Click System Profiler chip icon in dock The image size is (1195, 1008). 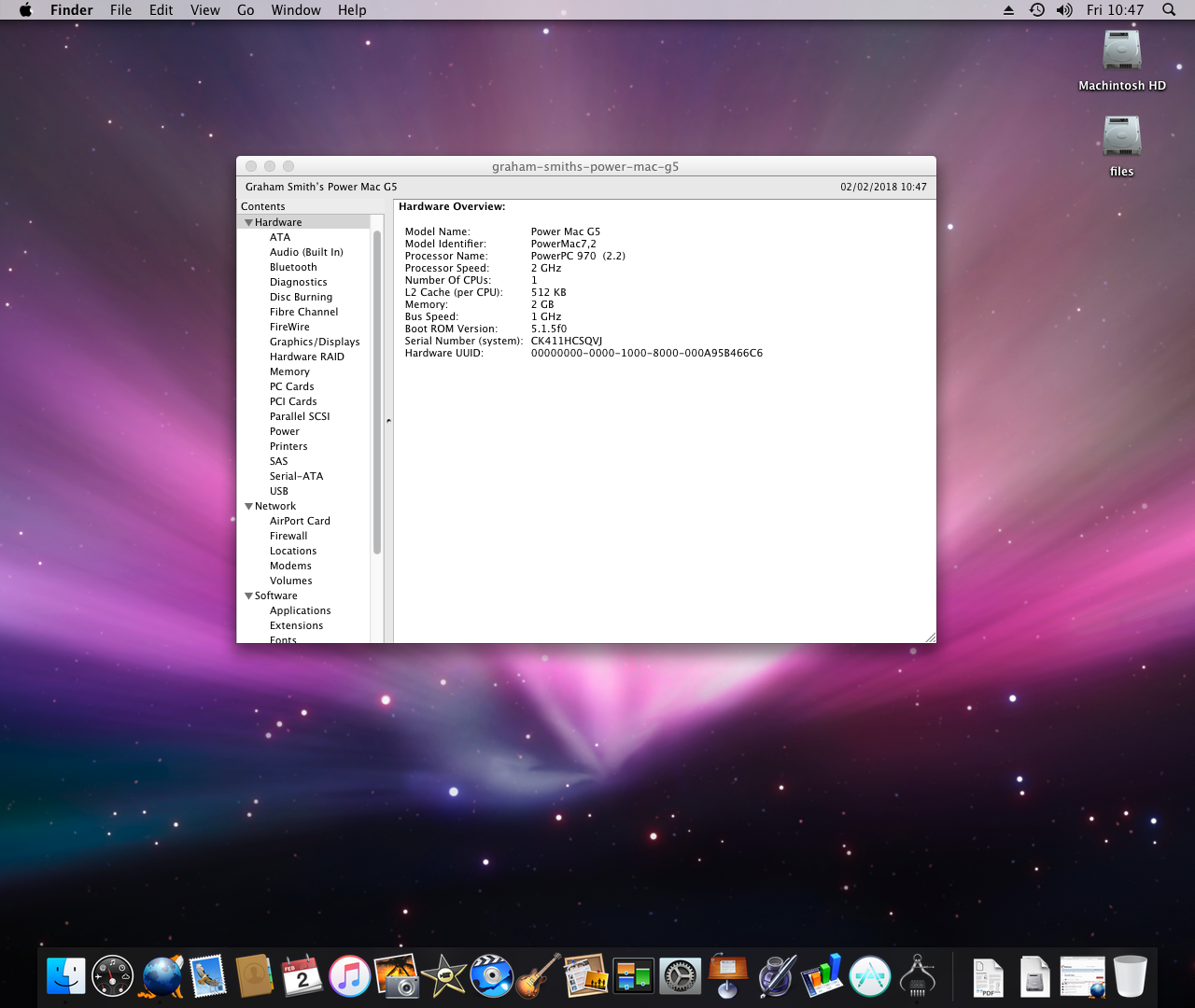918,976
